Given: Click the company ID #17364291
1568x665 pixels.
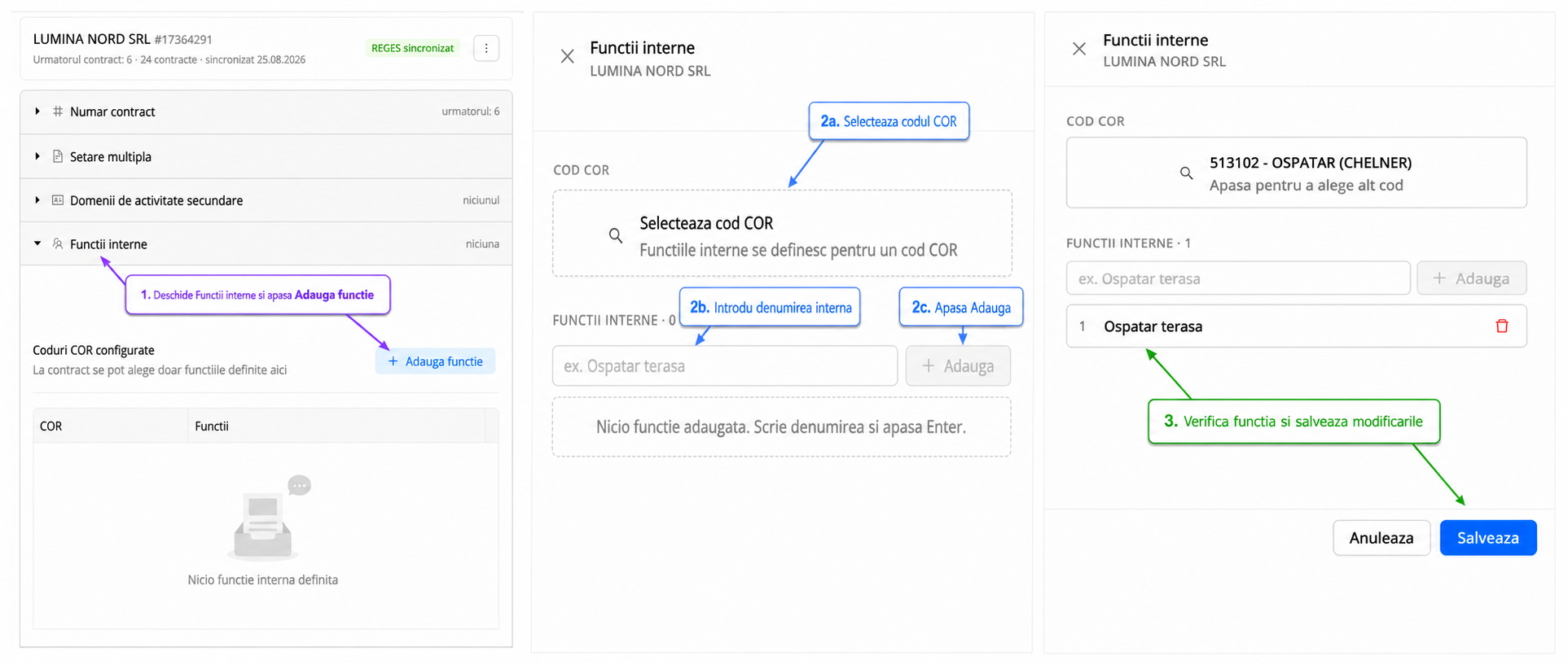Looking at the screenshot, I should pos(183,39).
